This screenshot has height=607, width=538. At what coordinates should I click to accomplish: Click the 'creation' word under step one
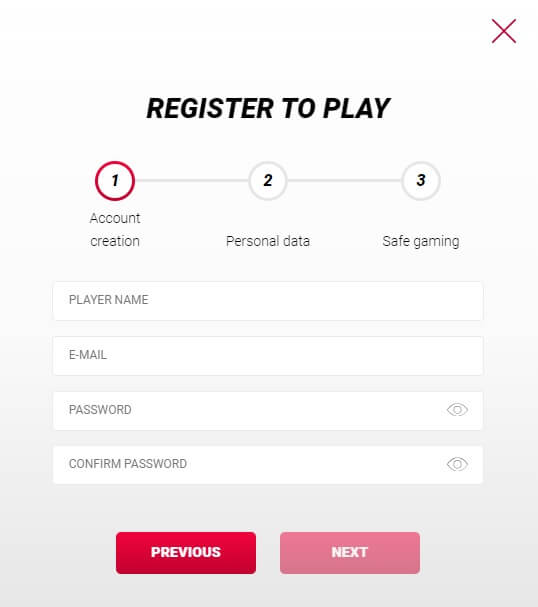click(x=115, y=241)
